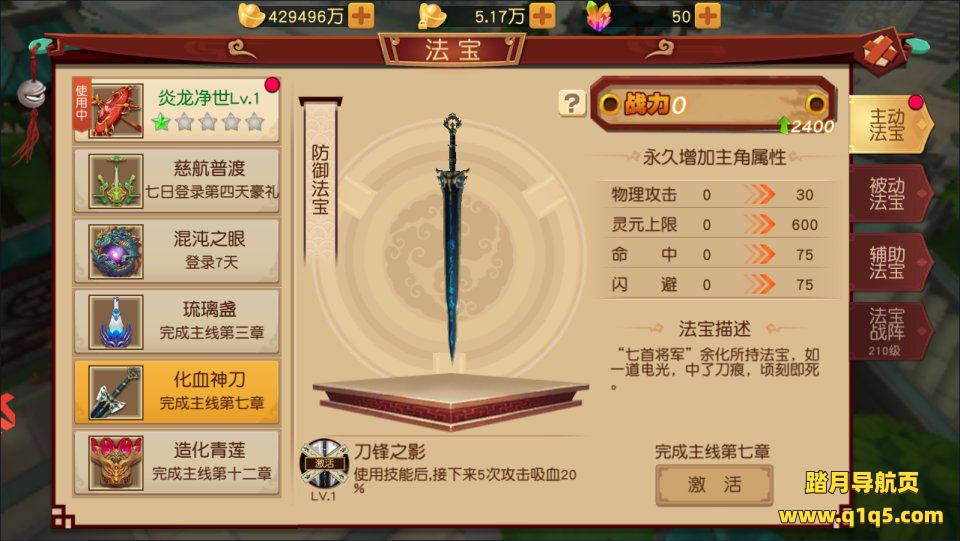Image resolution: width=960 pixels, height=541 pixels.
Task: Click the first green star of 炎龙净世
Action: pyautogui.click(x=161, y=123)
